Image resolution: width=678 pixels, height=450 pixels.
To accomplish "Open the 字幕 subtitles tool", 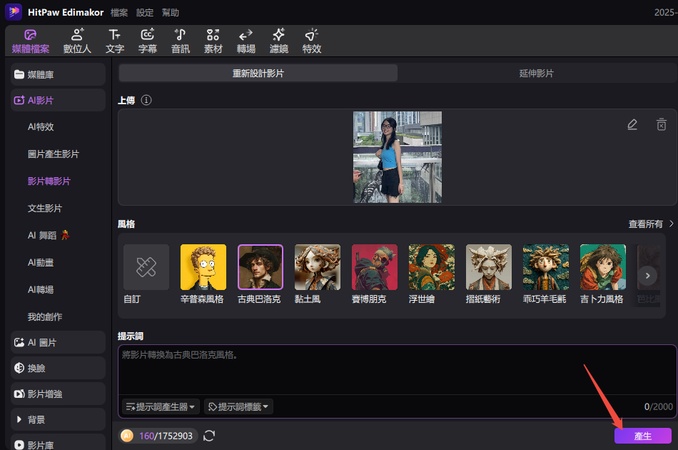I will (x=147, y=40).
